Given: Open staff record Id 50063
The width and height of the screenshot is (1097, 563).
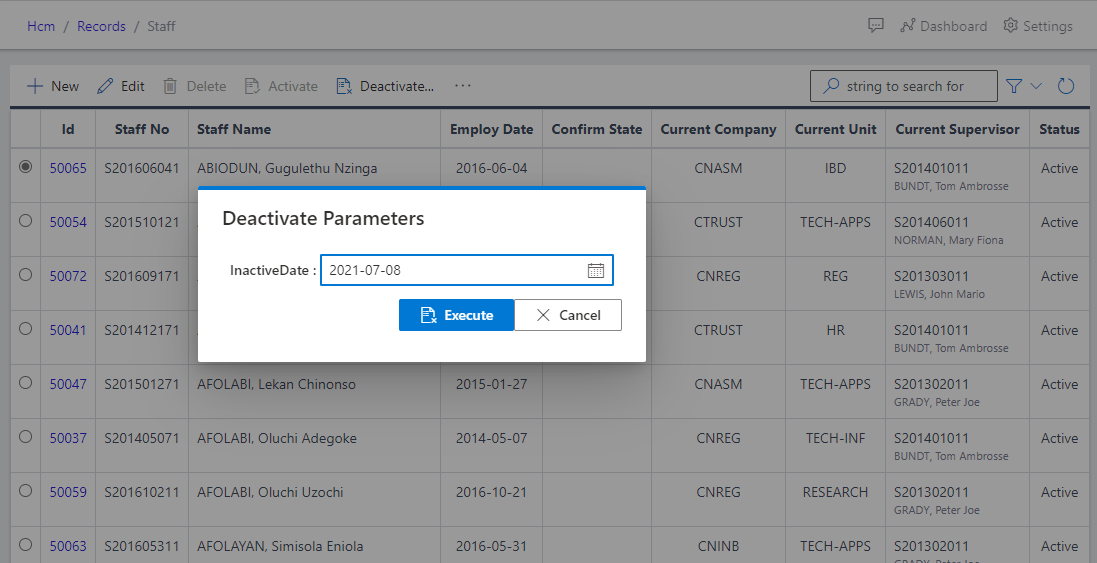Looking at the screenshot, I should [68, 546].
